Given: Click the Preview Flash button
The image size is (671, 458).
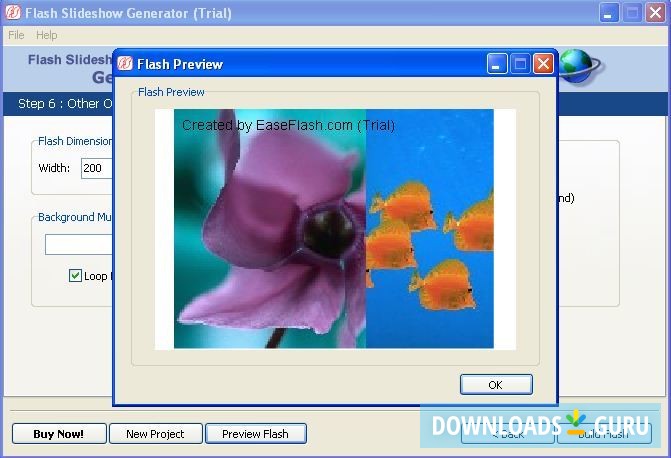Looking at the screenshot, I should point(255,434).
